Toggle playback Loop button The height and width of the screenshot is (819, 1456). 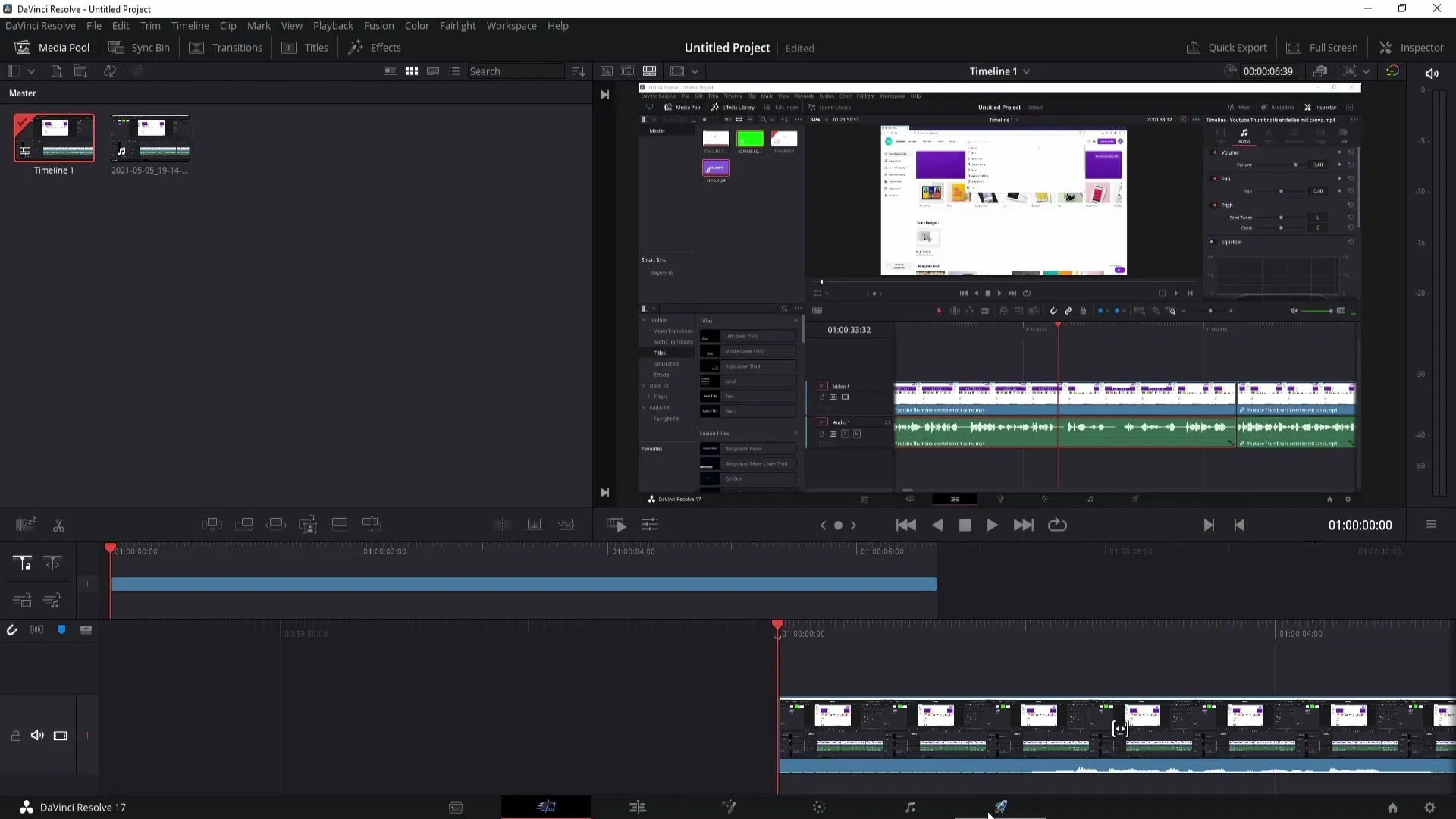[x=1057, y=525]
